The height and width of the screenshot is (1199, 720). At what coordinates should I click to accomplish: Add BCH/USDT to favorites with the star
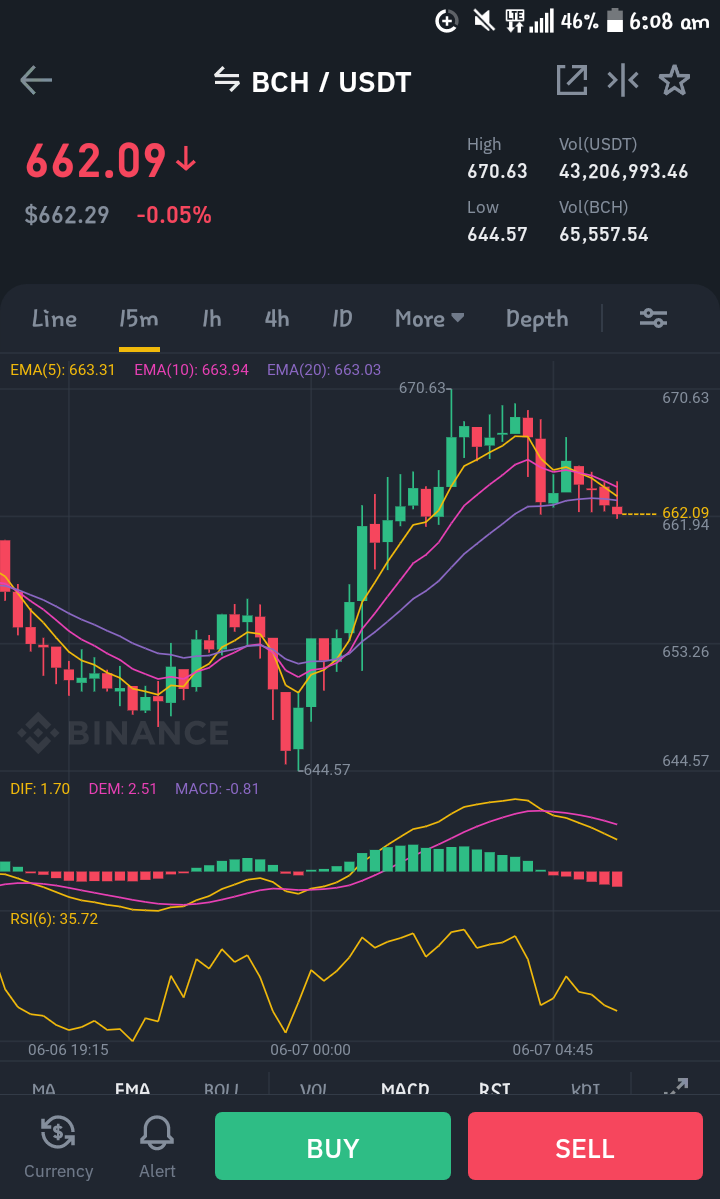click(674, 80)
